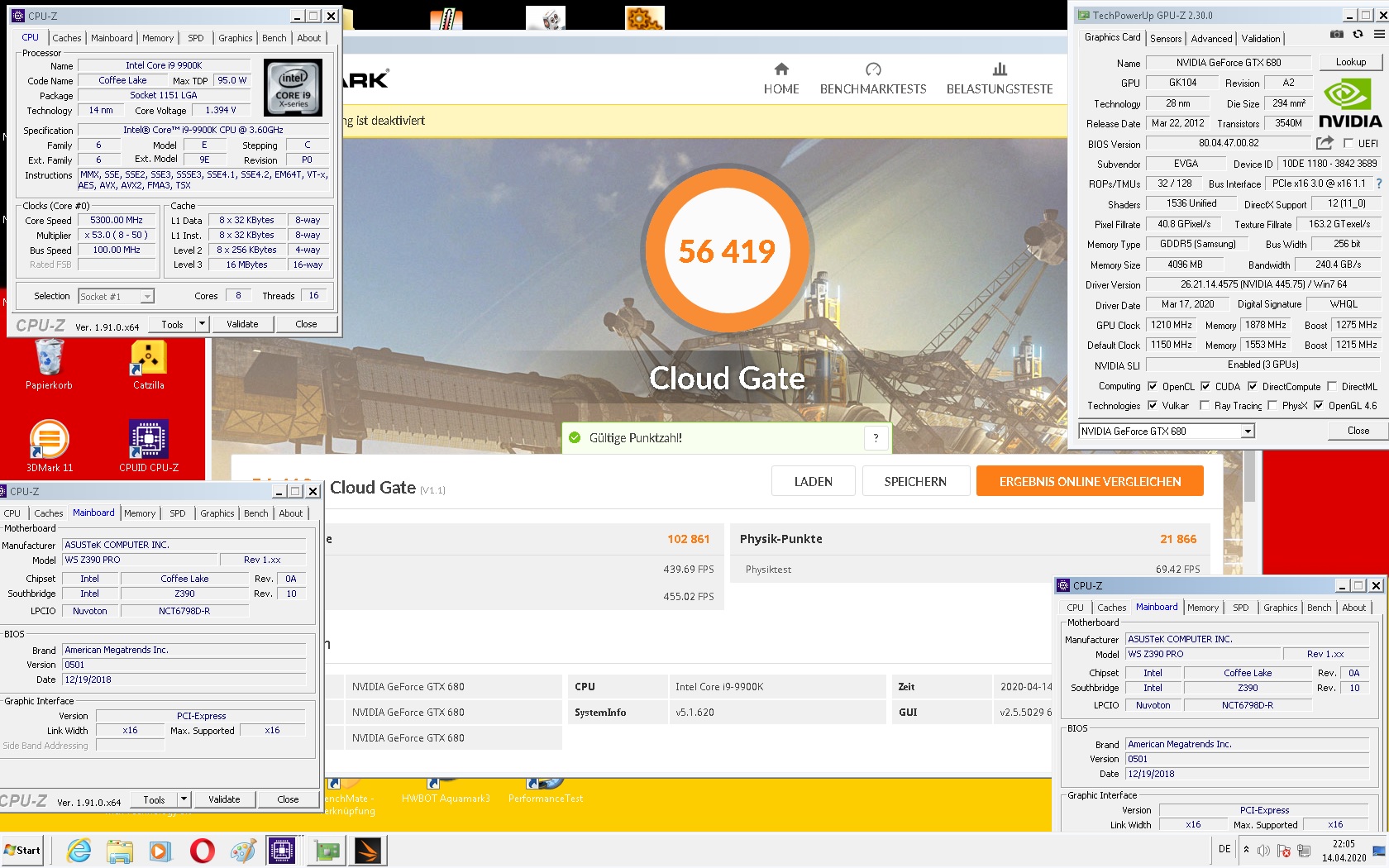Open the HOME section in 3DMark
This screenshot has height=868, width=1389.
click(x=781, y=79)
